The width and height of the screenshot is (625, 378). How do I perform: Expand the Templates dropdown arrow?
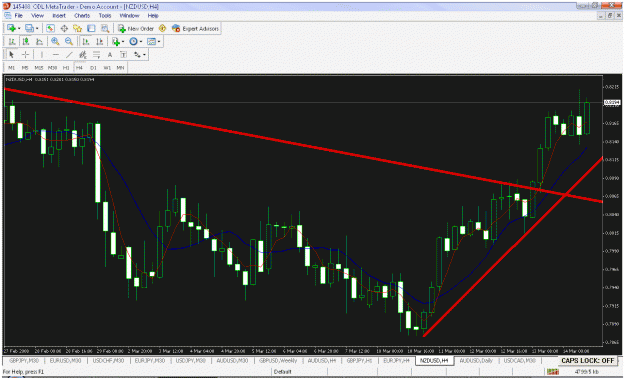pyautogui.click(x=159, y=41)
